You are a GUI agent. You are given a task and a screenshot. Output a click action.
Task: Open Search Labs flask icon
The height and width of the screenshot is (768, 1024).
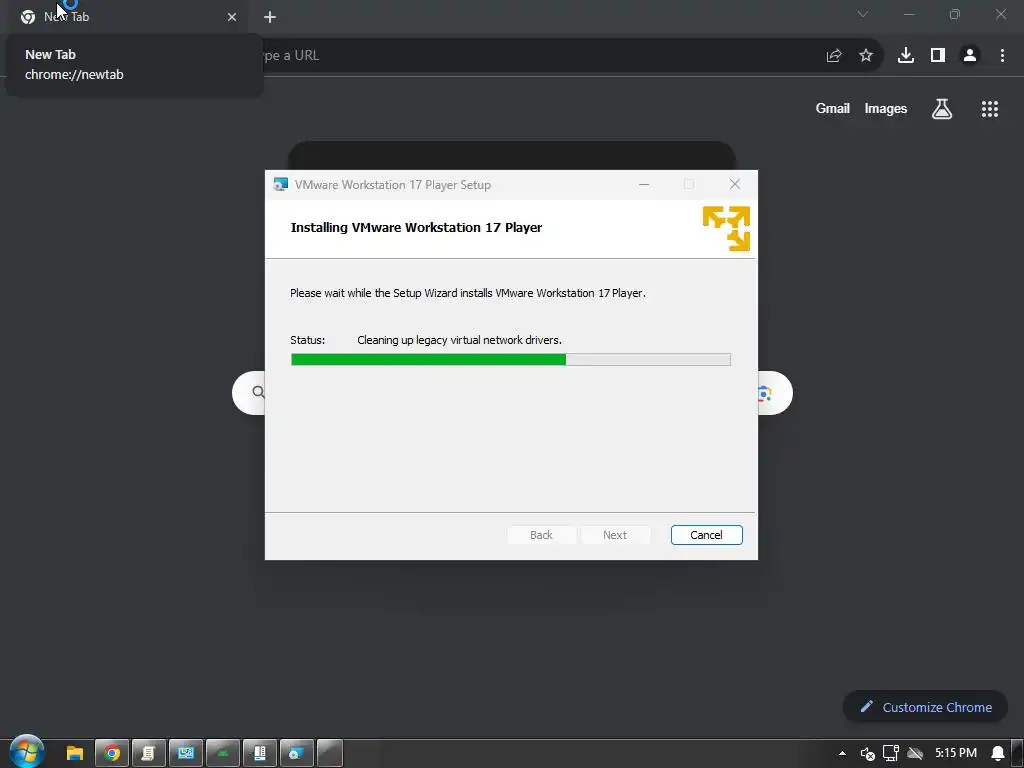point(942,108)
